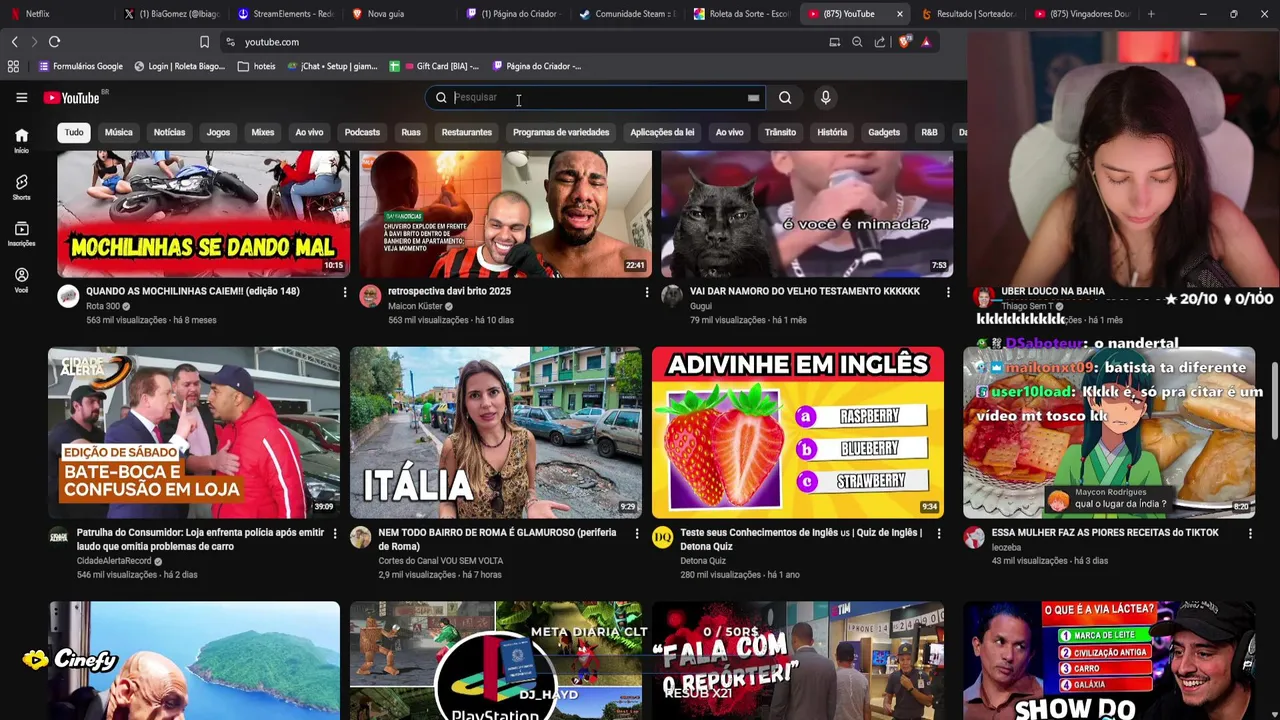Go to Início in the sidebar
The image size is (1280, 720).
click(x=21, y=140)
